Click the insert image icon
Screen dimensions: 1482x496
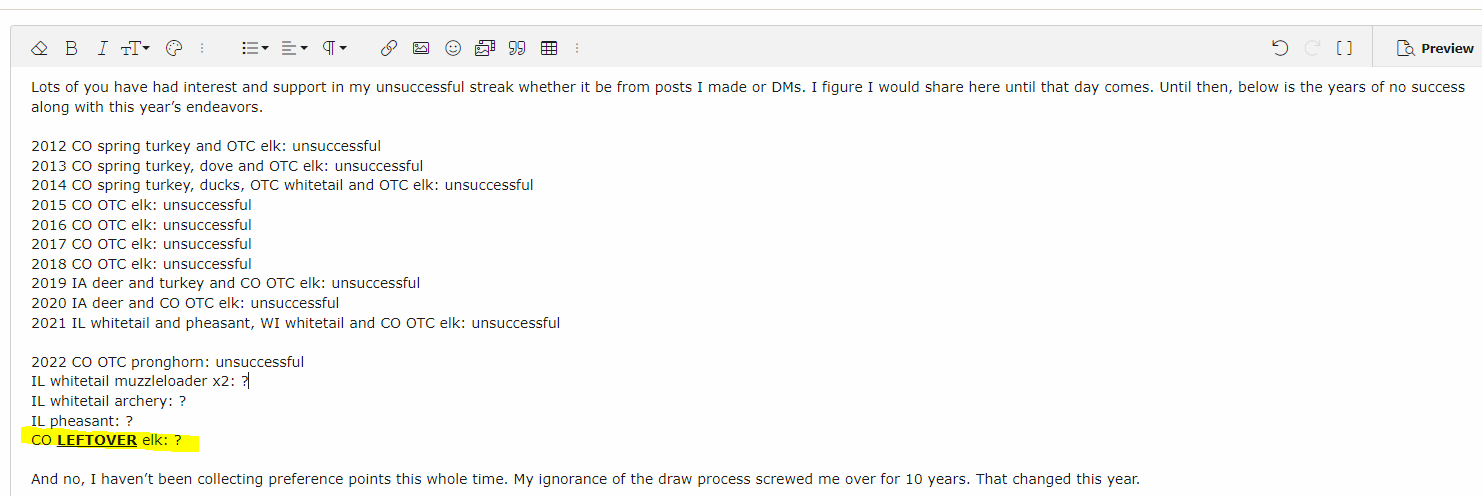pyautogui.click(x=421, y=48)
